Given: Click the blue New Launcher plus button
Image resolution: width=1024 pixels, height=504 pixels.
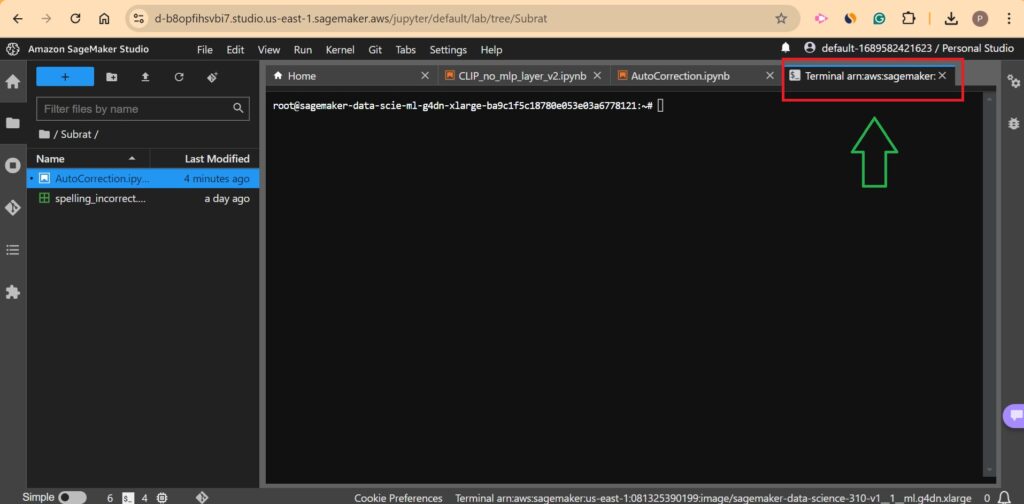Looking at the screenshot, I should [x=65, y=77].
